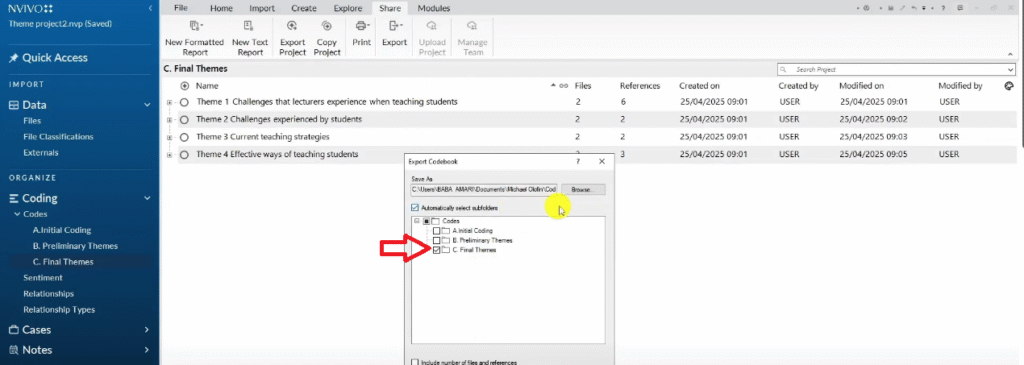Viewport: 1024px width, 365px height.
Task: Click the Cases briefcase icon in sidebar
Action: (x=13, y=330)
